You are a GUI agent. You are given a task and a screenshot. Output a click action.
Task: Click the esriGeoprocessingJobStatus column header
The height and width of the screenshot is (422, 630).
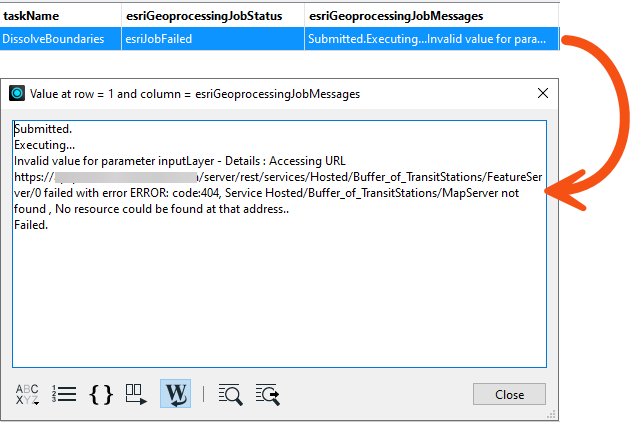213,16
